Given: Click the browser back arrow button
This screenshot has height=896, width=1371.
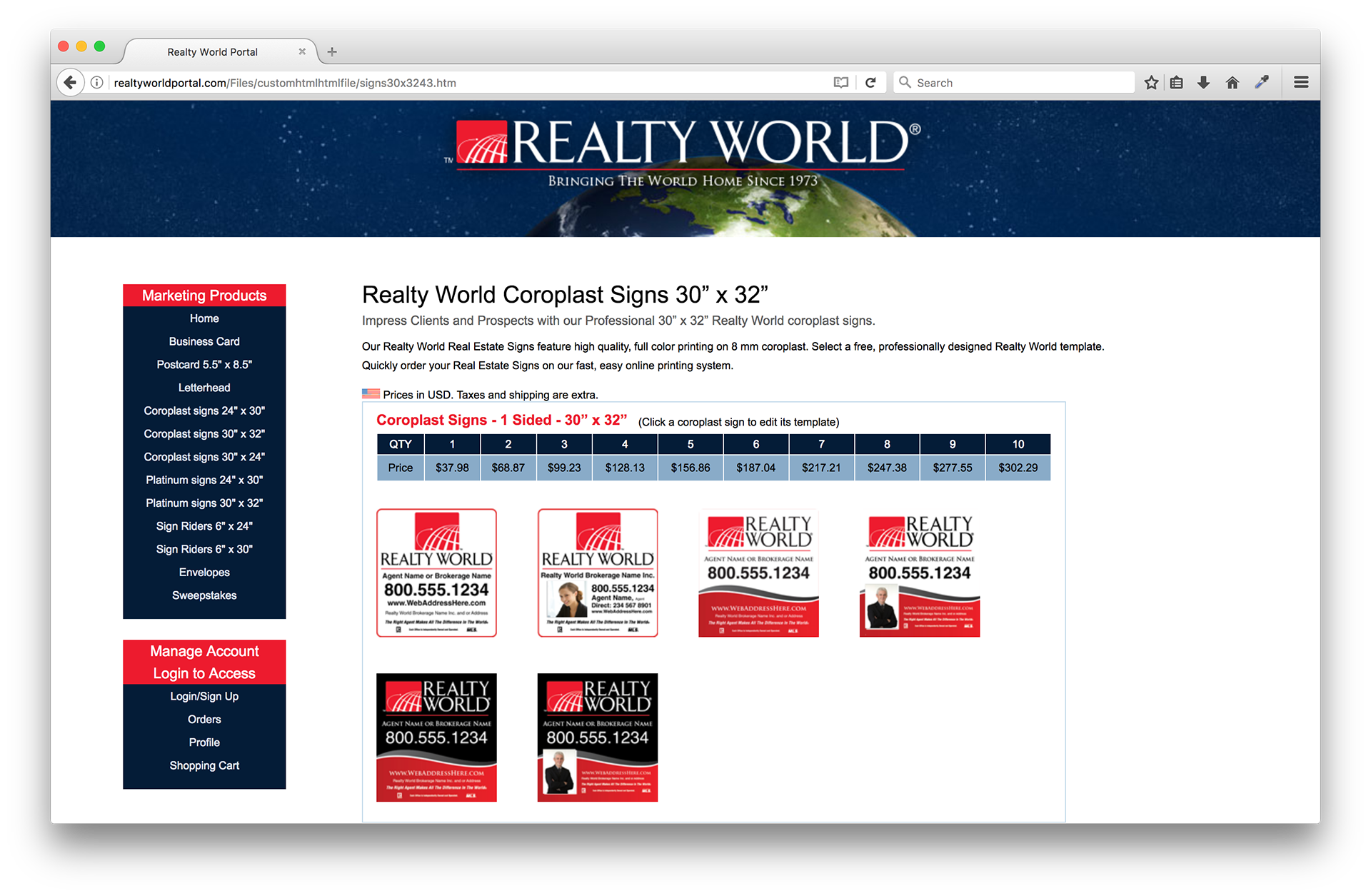Looking at the screenshot, I should pyautogui.click(x=70, y=83).
